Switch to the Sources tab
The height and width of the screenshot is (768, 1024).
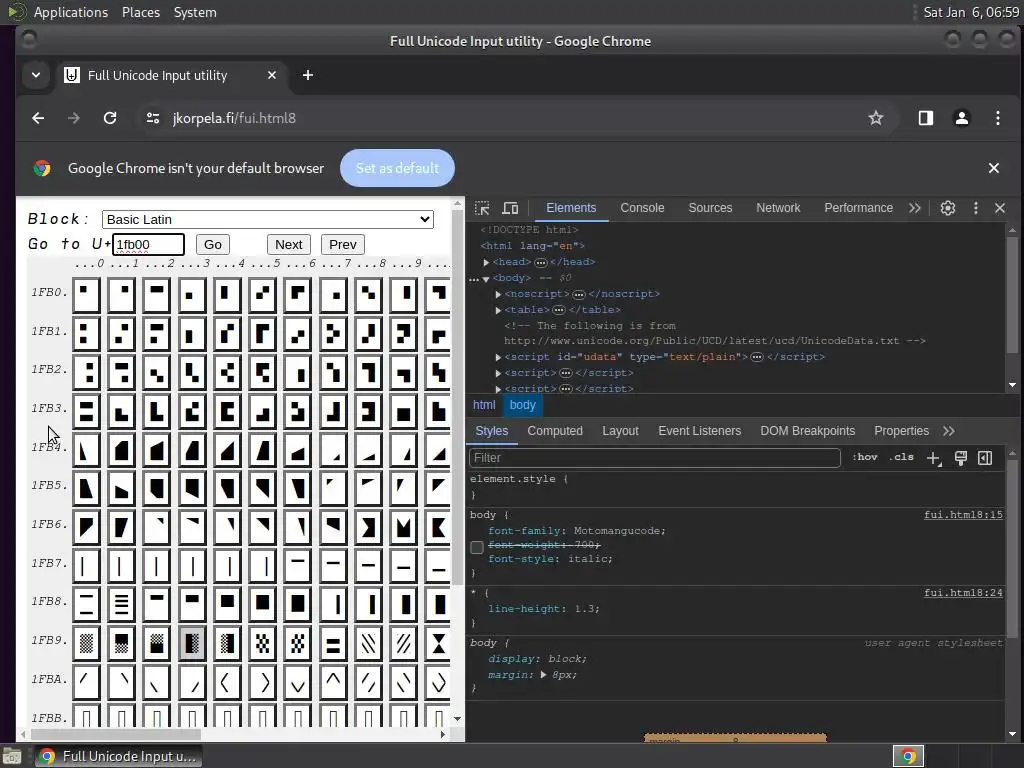pos(710,208)
